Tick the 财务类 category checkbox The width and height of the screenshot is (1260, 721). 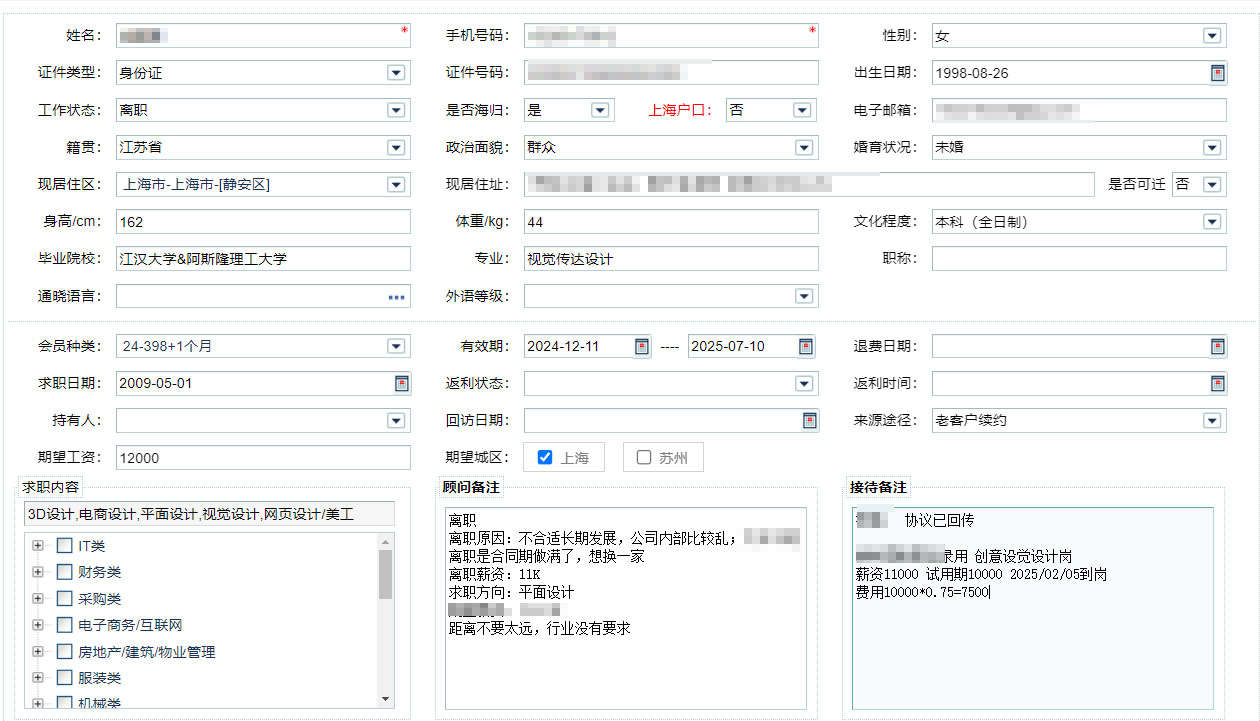64,572
